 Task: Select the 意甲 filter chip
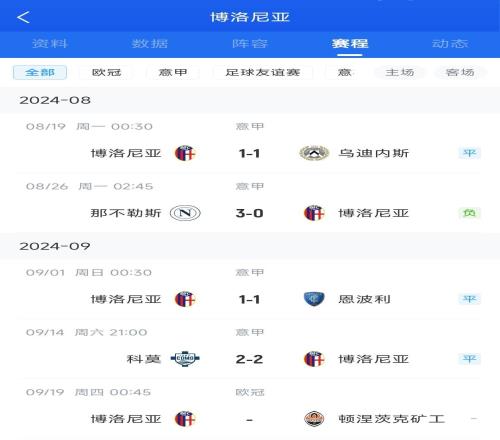point(173,72)
